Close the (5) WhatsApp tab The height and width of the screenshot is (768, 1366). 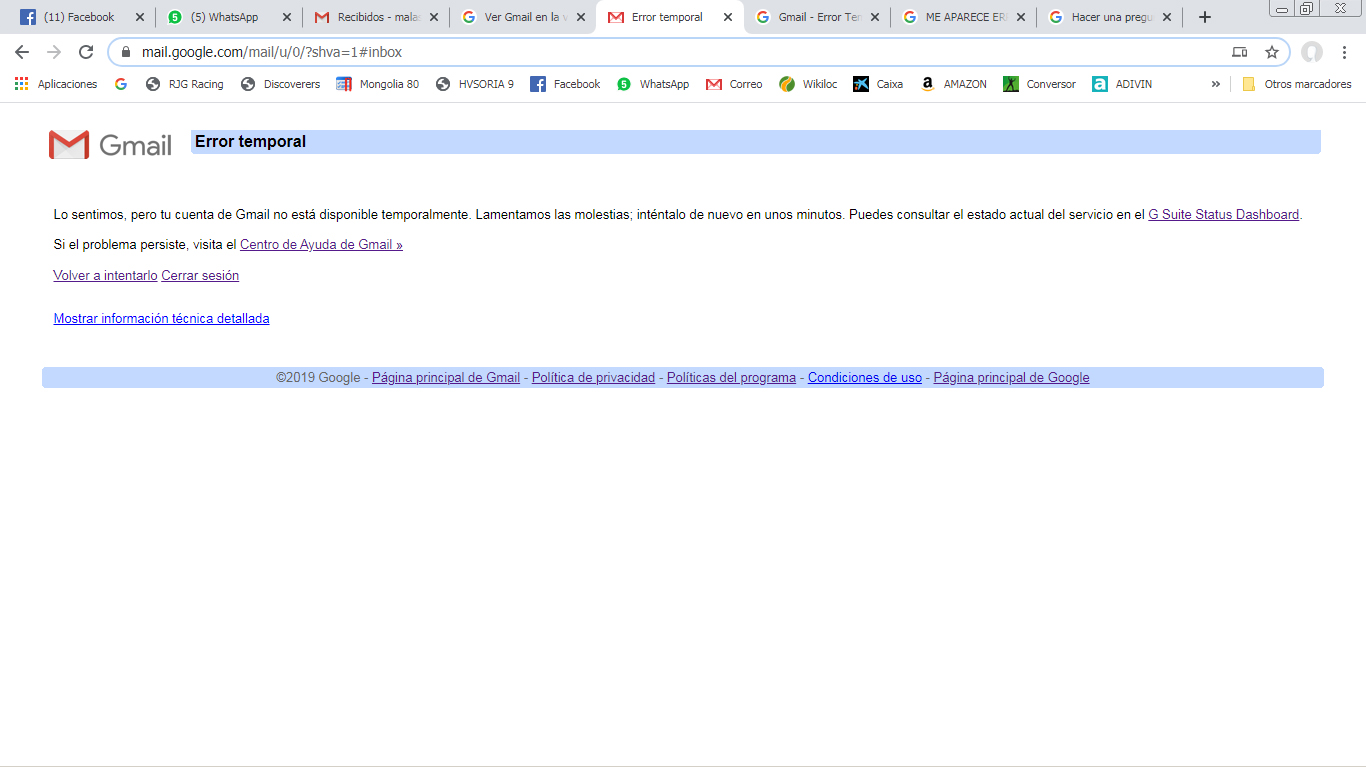[x=287, y=17]
